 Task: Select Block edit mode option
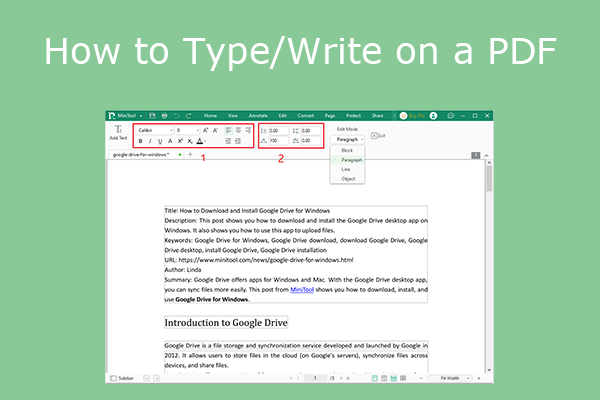(x=347, y=150)
